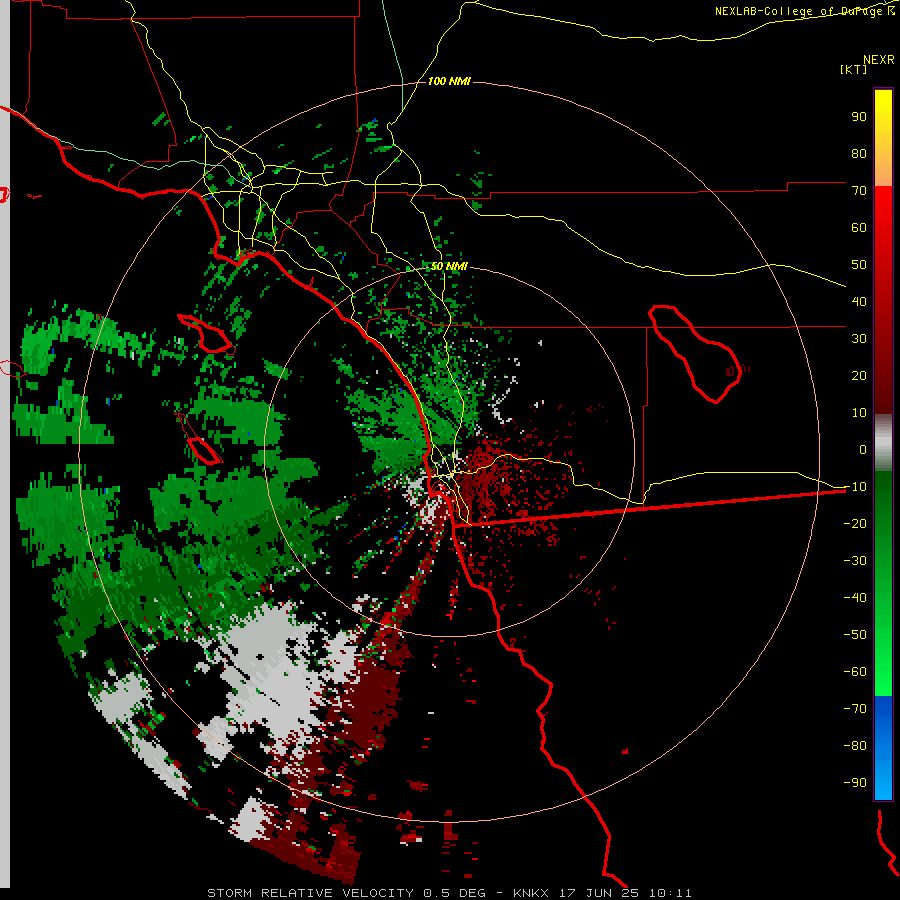Click the 90 value on the velocity scale
Screen dimensions: 900x900
pos(859,117)
